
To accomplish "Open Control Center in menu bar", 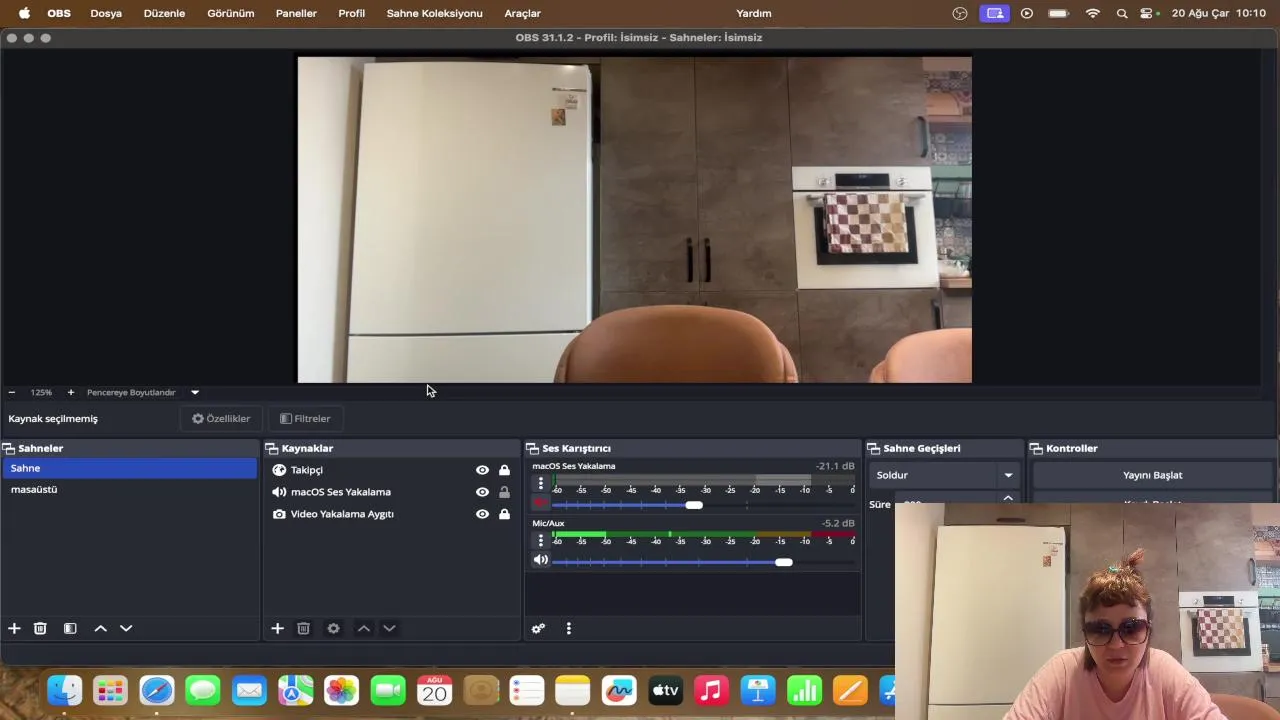I will (1147, 13).
